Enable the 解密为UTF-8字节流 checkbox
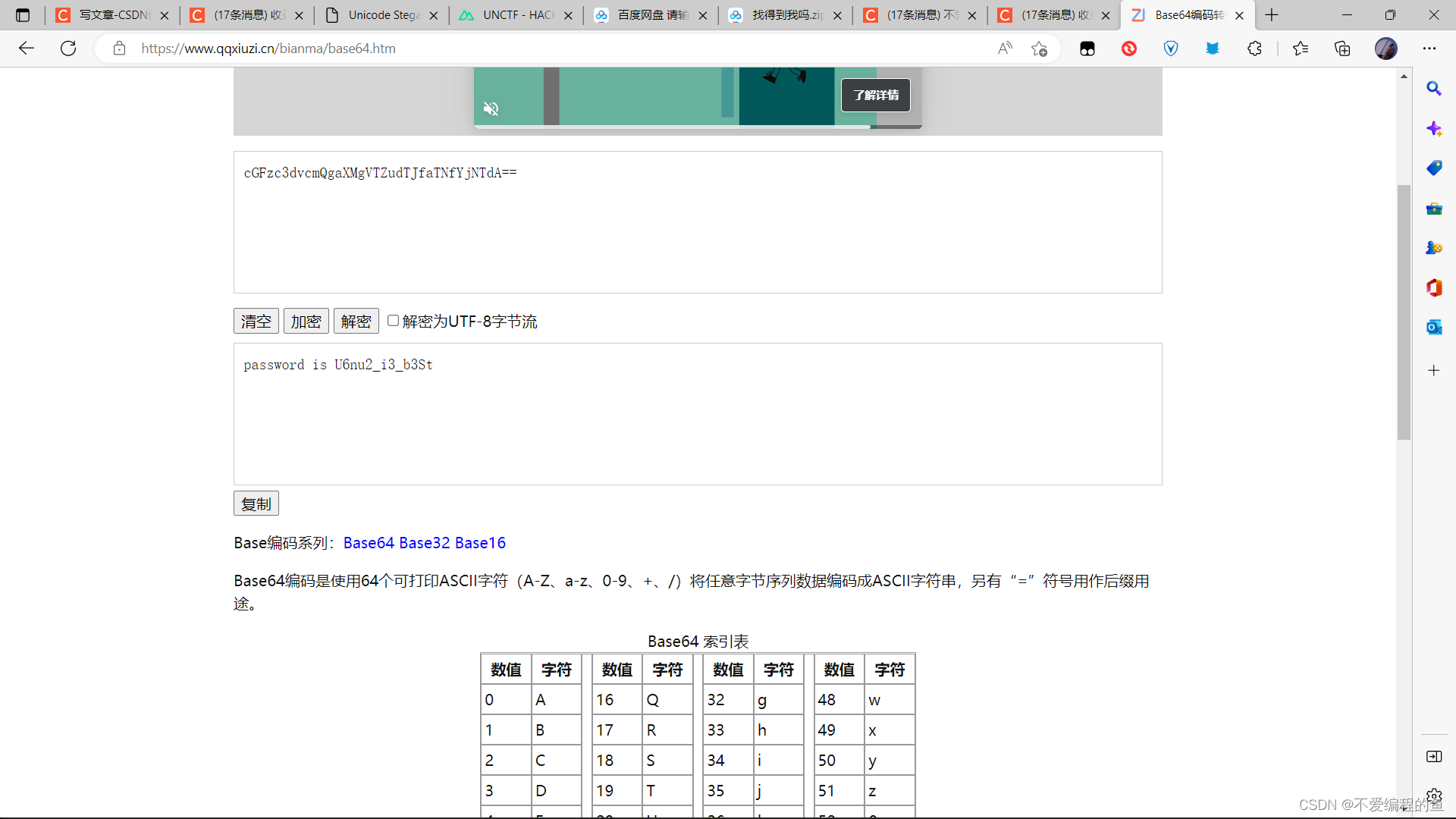The height and width of the screenshot is (819, 1456). (x=393, y=320)
